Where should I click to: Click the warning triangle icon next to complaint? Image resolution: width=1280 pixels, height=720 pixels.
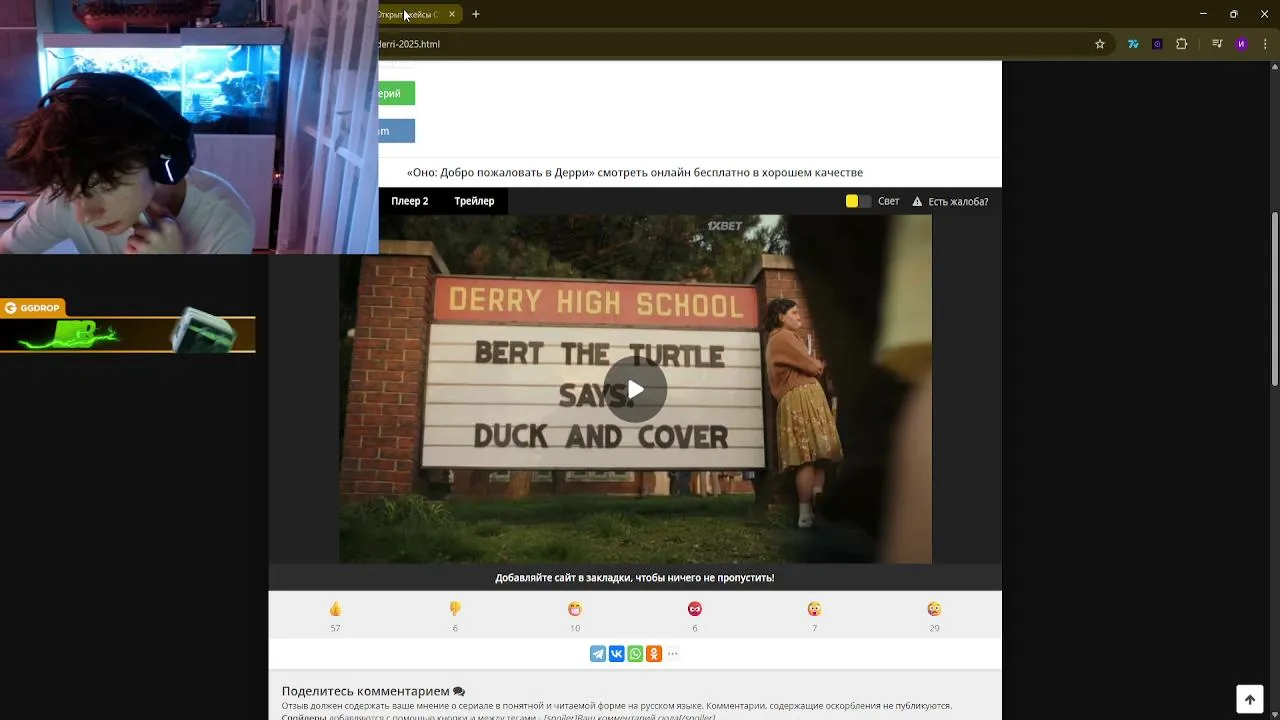tap(917, 201)
